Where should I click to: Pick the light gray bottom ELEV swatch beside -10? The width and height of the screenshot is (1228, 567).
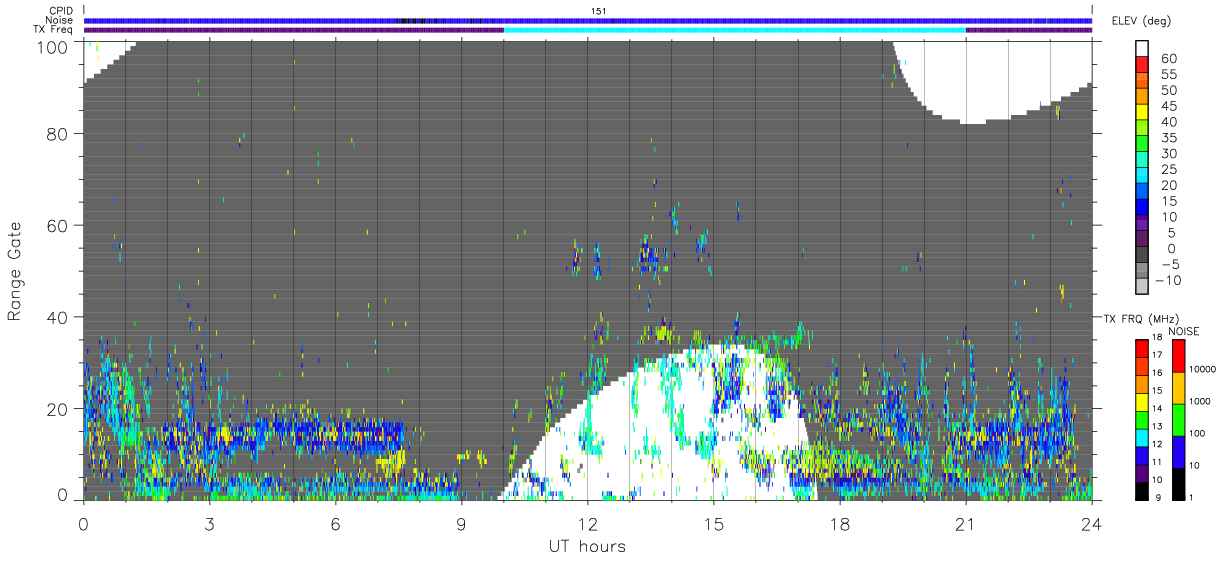pyautogui.click(x=1142, y=288)
